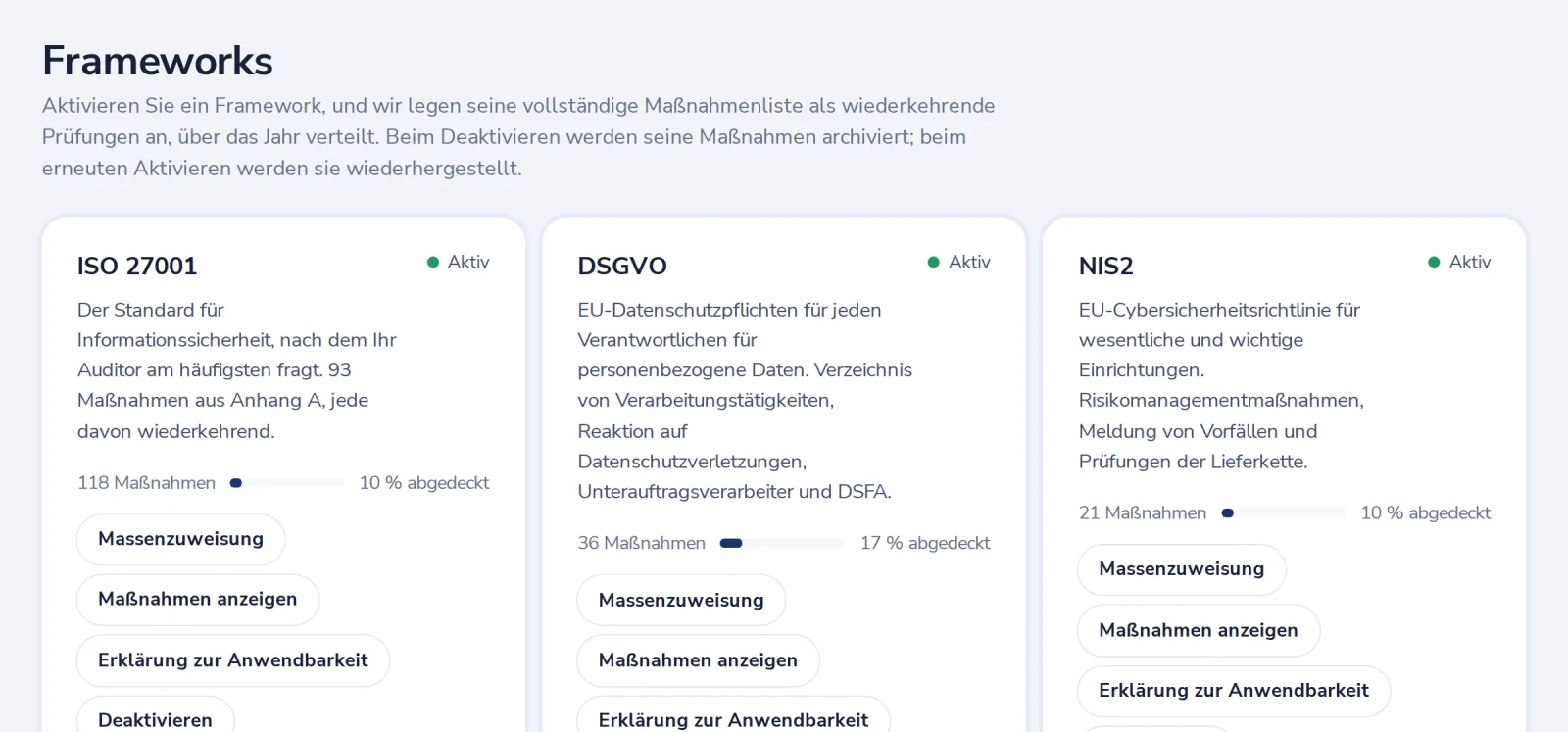This screenshot has height=732, width=1568.
Task: Click the DSGVO coverage progress bar
Action: pyautogui.click(x=783, y=543)
